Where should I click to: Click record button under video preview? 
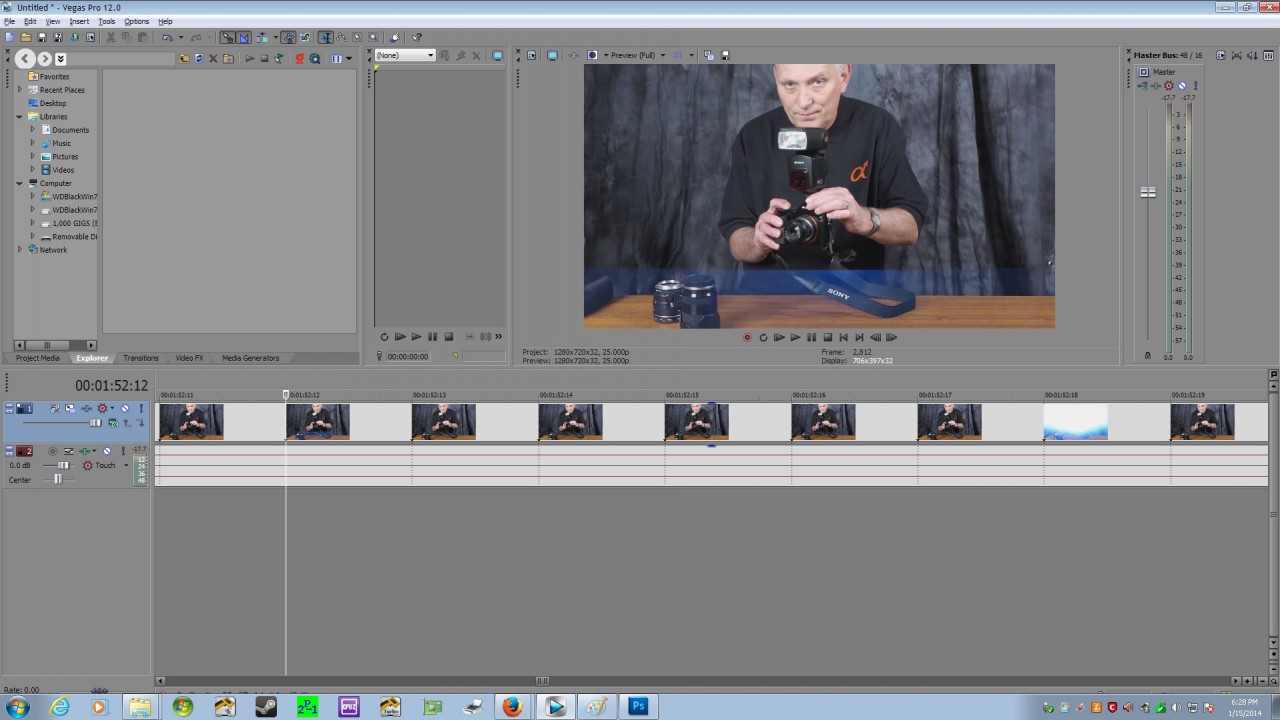click(x=747, y=337)
